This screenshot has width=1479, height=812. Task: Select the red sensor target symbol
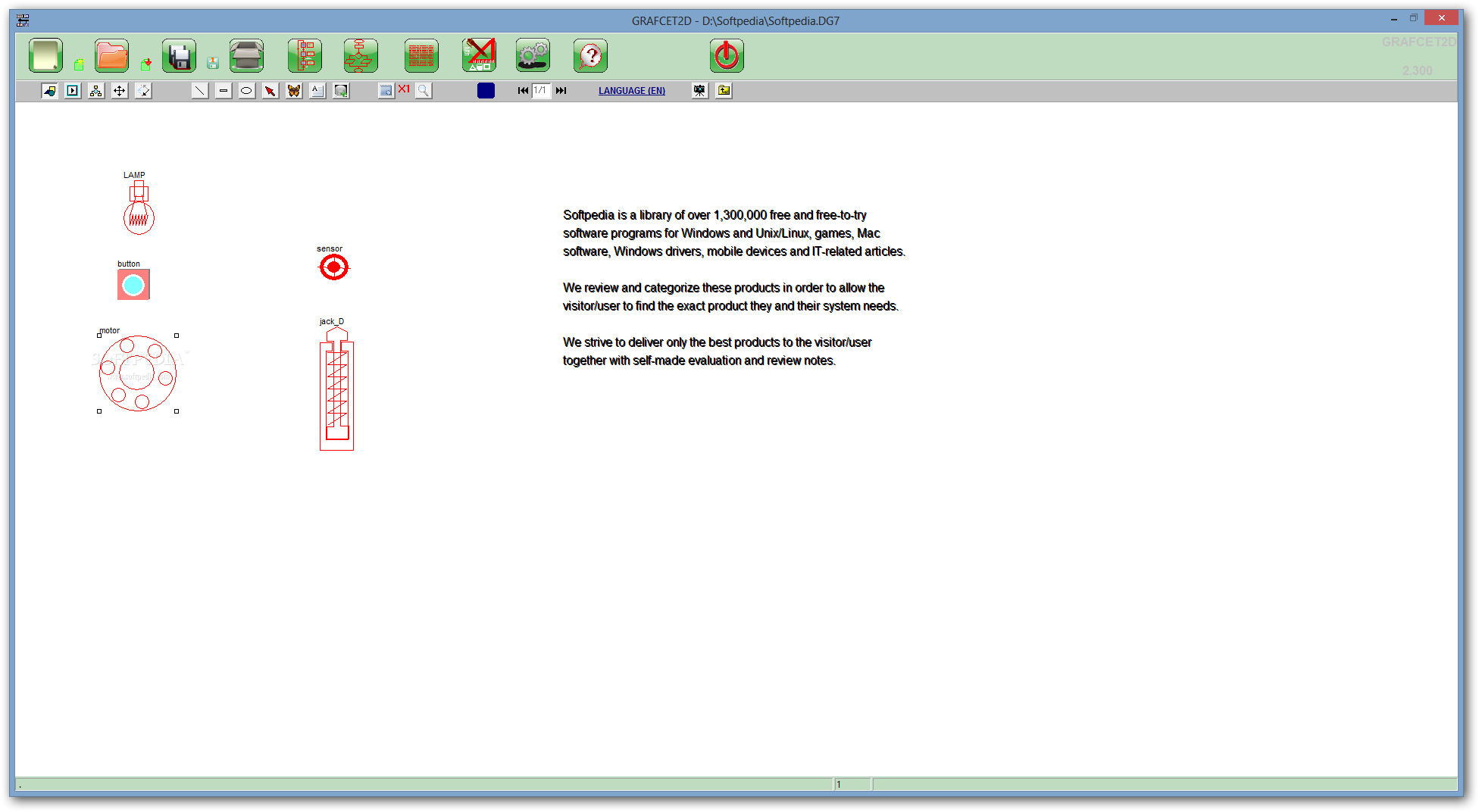click(x=333, y=267)
